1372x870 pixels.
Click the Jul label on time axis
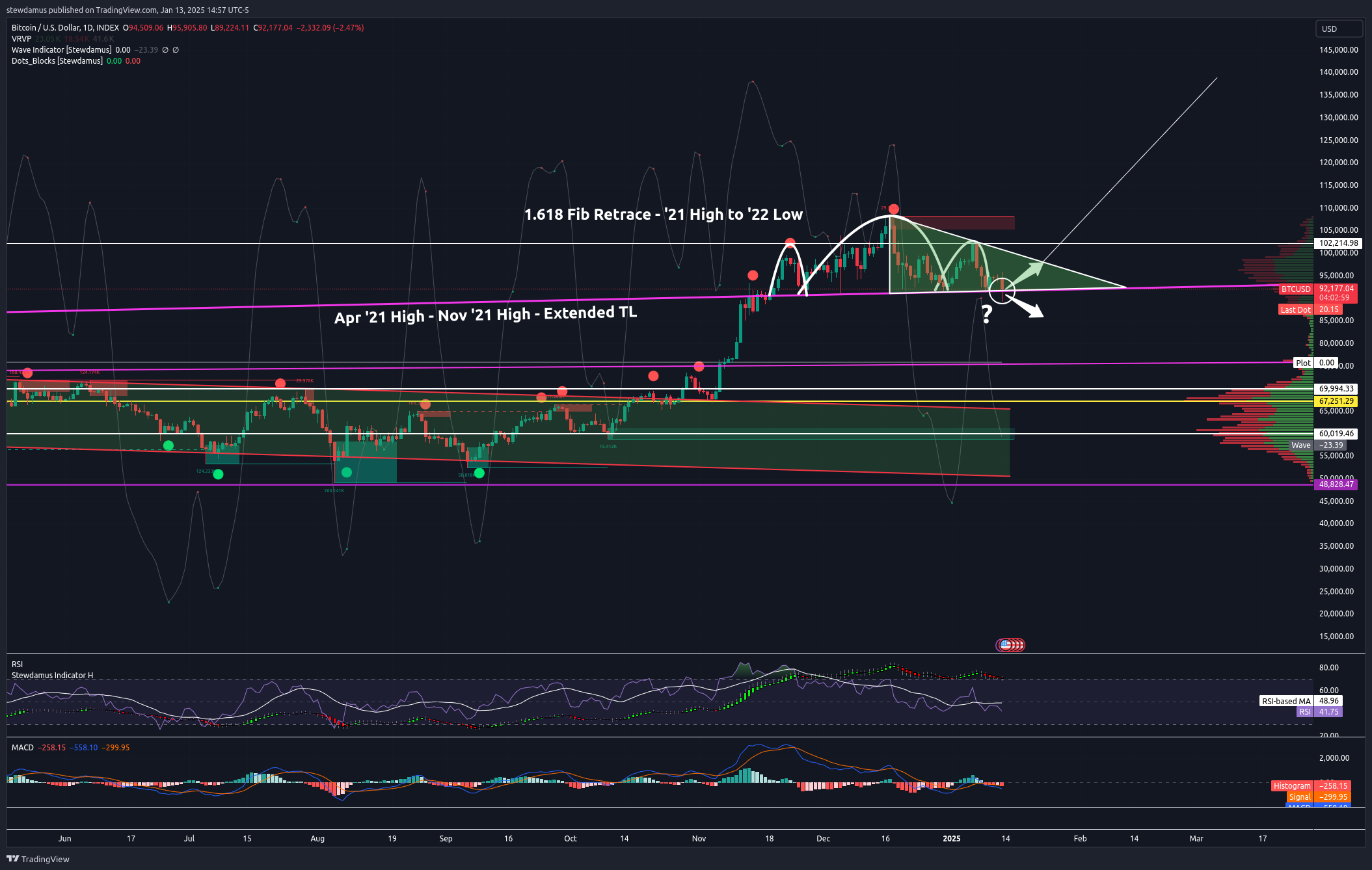[189, 839]
